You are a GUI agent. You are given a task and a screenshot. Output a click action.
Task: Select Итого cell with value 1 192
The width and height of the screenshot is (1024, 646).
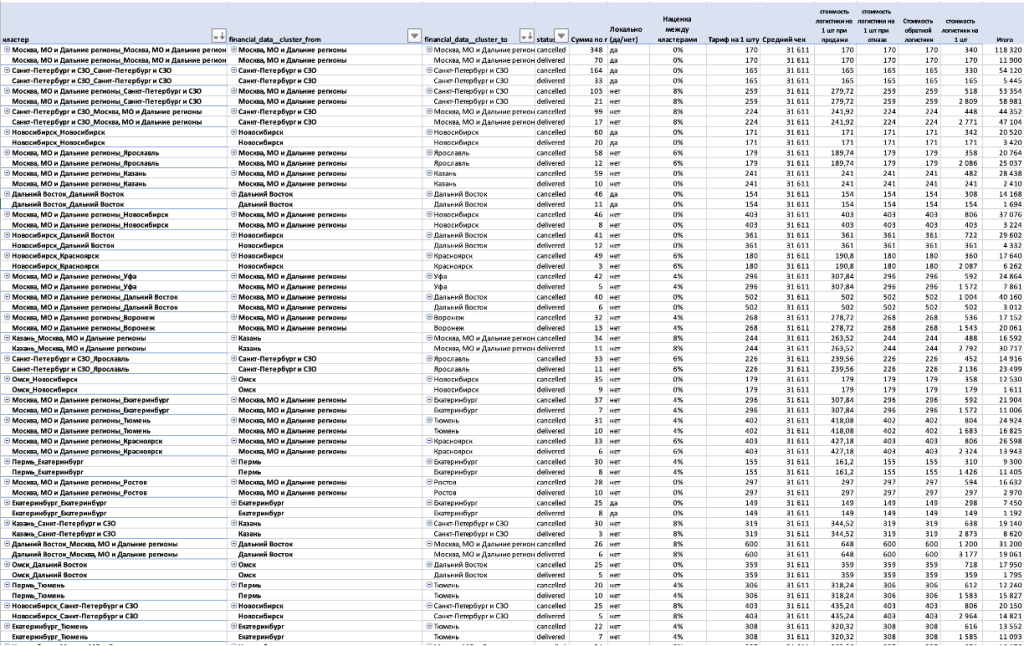[1002, 513]
